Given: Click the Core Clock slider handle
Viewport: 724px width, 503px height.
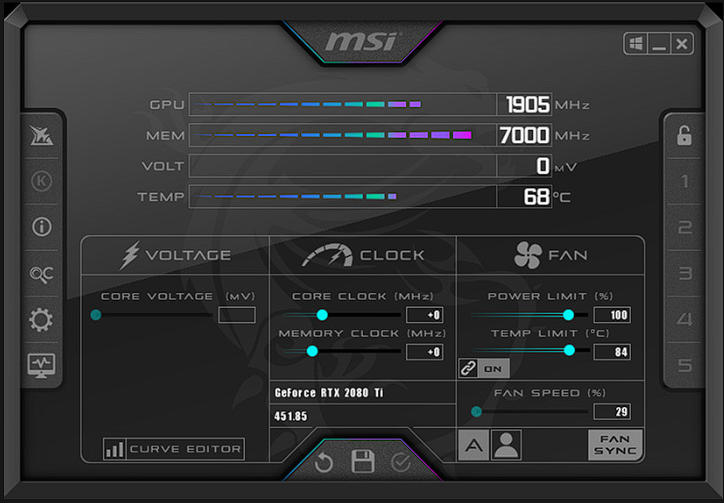Looking at the screenshot, I should pos(322,315).
